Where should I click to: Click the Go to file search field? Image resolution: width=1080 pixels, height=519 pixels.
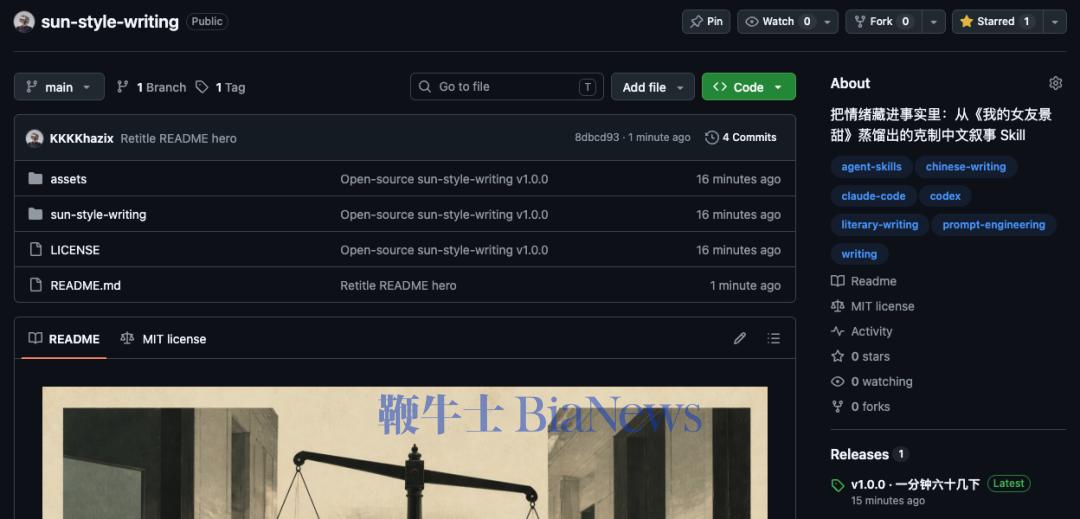(x=506, y=87)
